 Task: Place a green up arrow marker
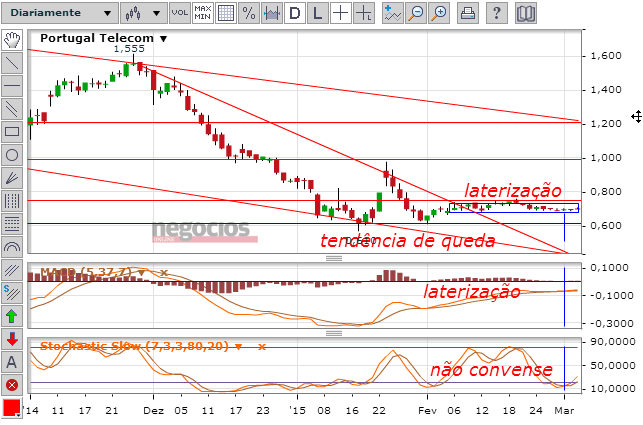[12, 316]
